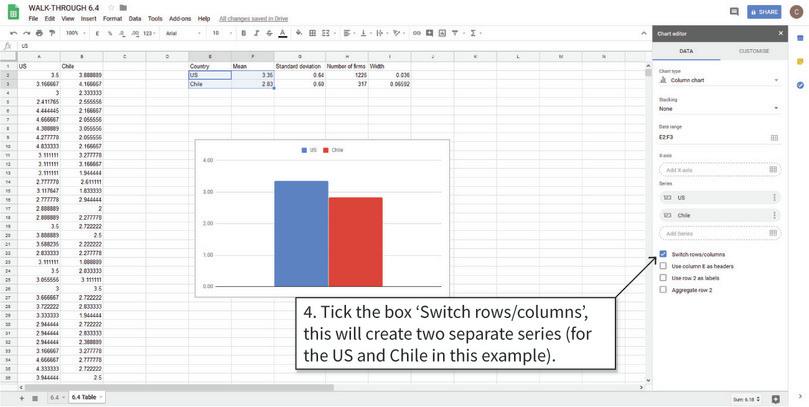This screenshot has width=809, height=407.
Task: Switch to the CUSTOMISE tab
Action: click(x=754, y=51)
